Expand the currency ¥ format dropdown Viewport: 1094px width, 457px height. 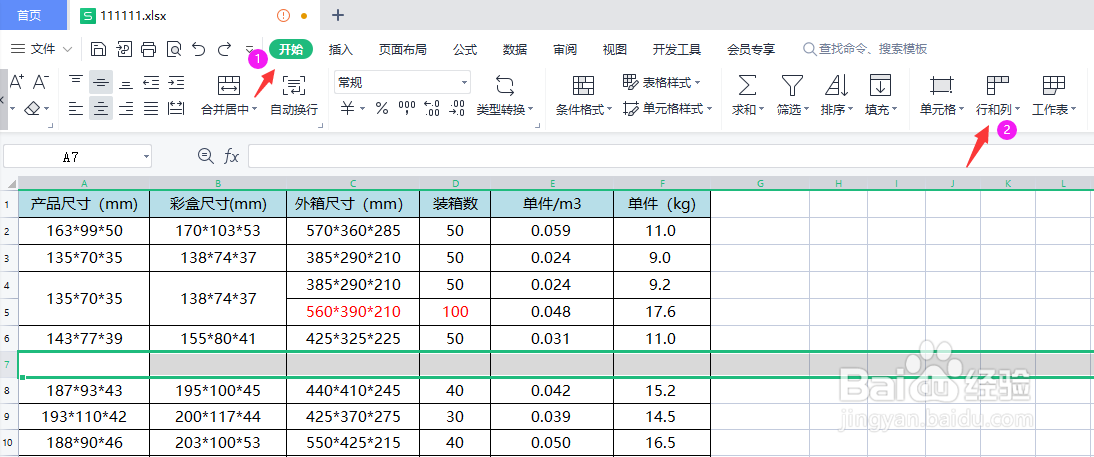[x=363, y=109]
